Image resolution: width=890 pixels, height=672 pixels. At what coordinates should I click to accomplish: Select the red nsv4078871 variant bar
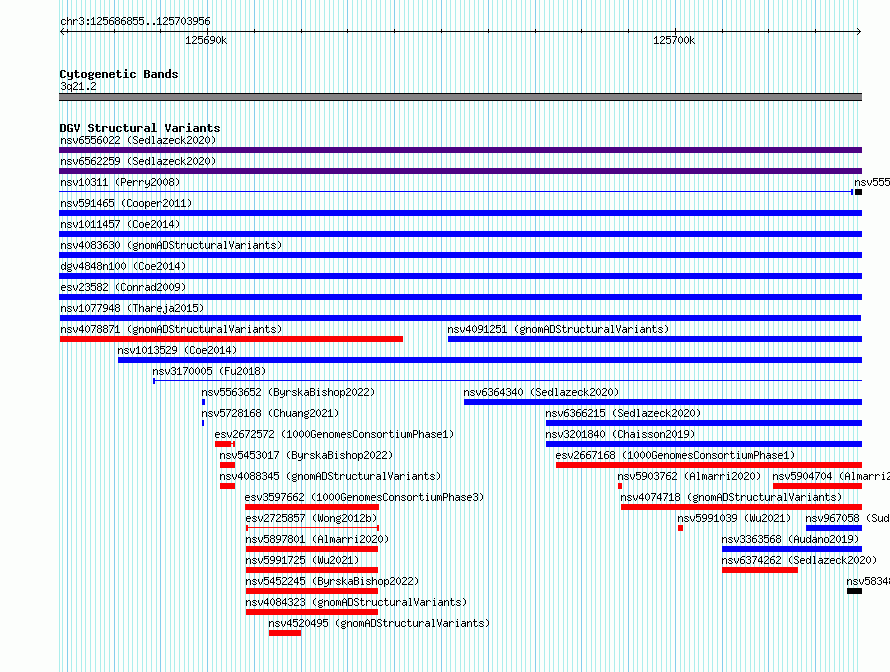(x=231, y=339)
